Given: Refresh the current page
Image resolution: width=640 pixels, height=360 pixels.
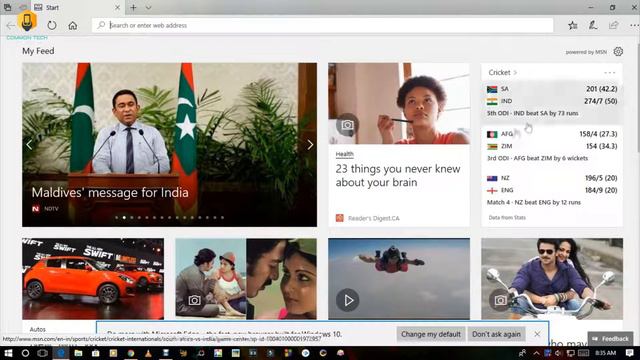Looking at the screenshot, I should tap(52, 25).
